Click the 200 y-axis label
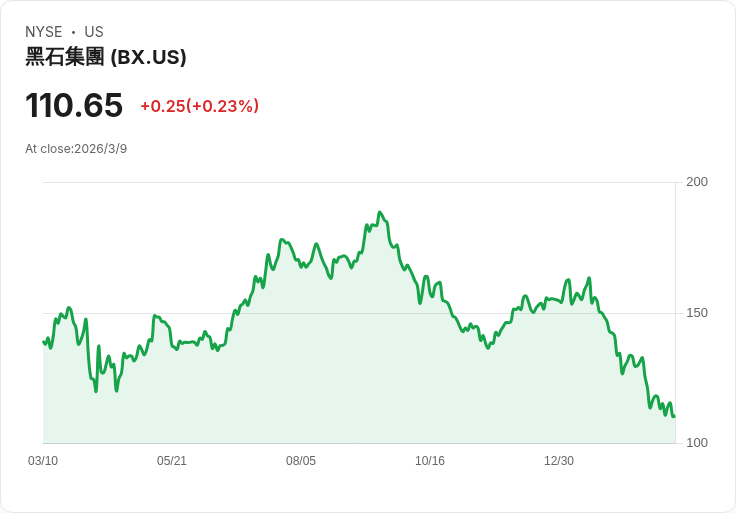This screenshot has height=513, width=736. [x=697, y=181]
